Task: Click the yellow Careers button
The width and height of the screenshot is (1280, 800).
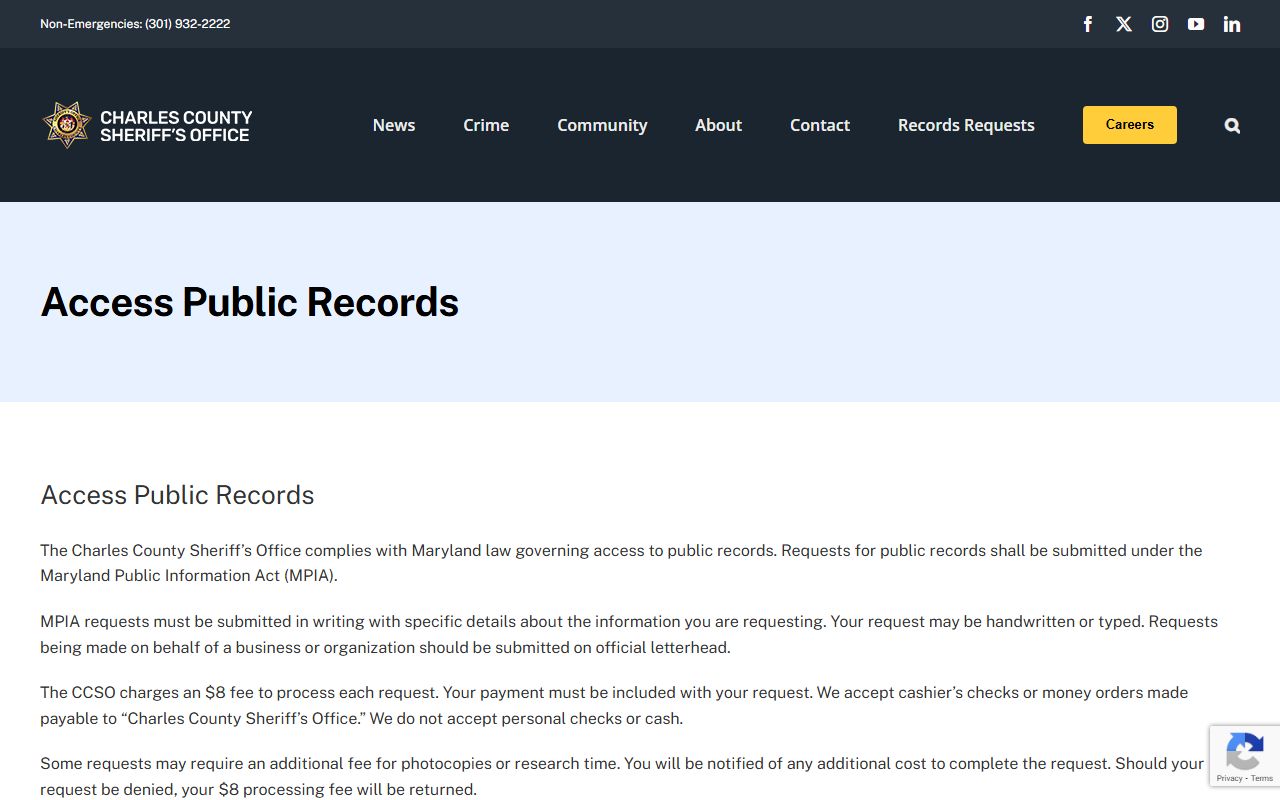Action: [x=1130, y=125]
